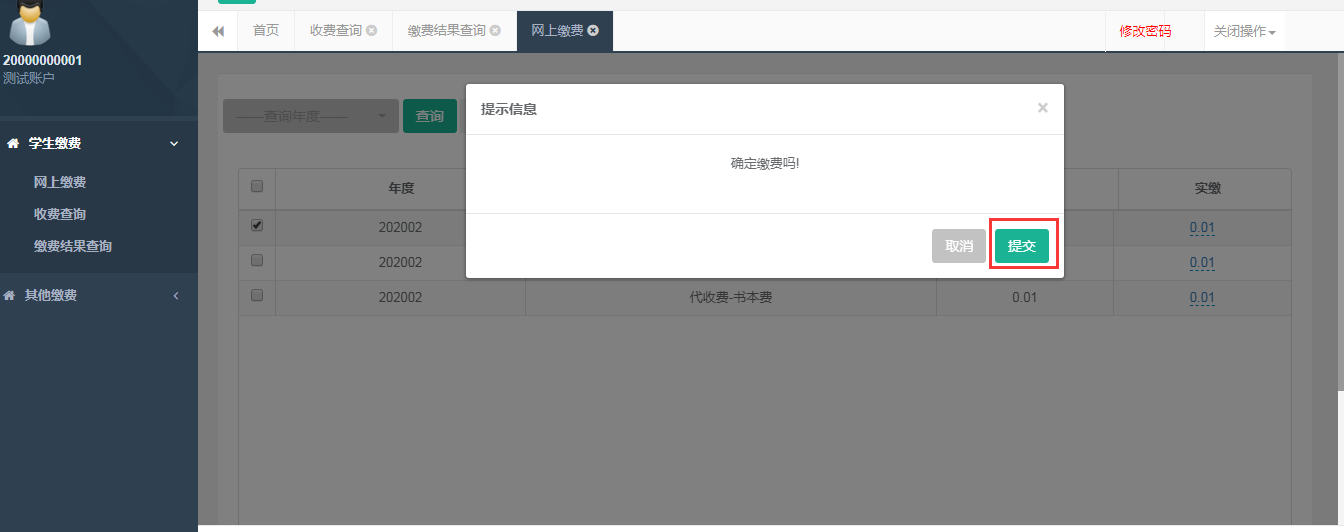1344x532 pixels.
Task: Click the tab back double-arrow icon
Action: (x=218, y=32)
